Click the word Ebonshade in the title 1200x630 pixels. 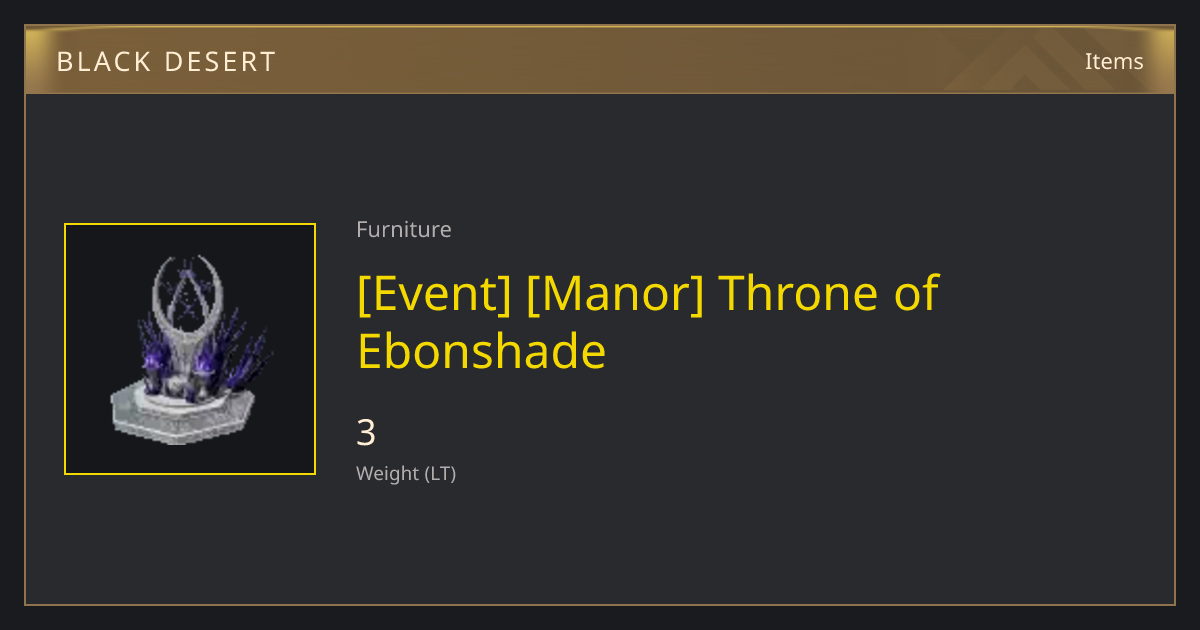tap(482, 351)
